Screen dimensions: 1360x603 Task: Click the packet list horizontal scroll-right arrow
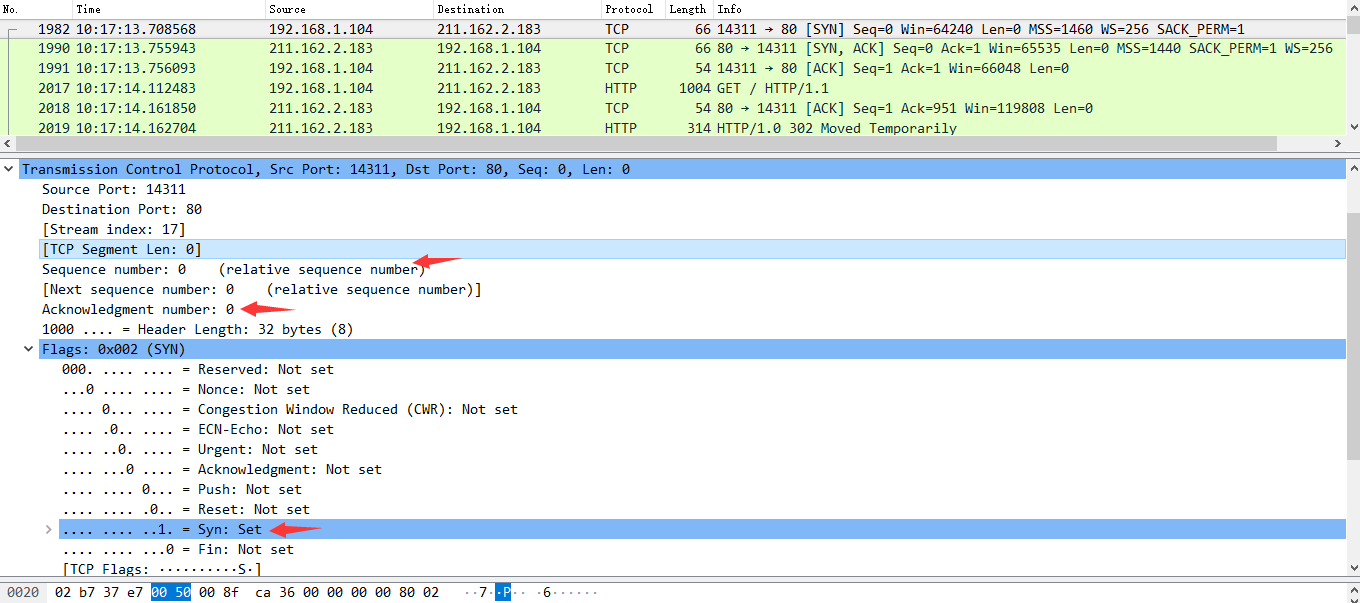[x=1338, y=143]
